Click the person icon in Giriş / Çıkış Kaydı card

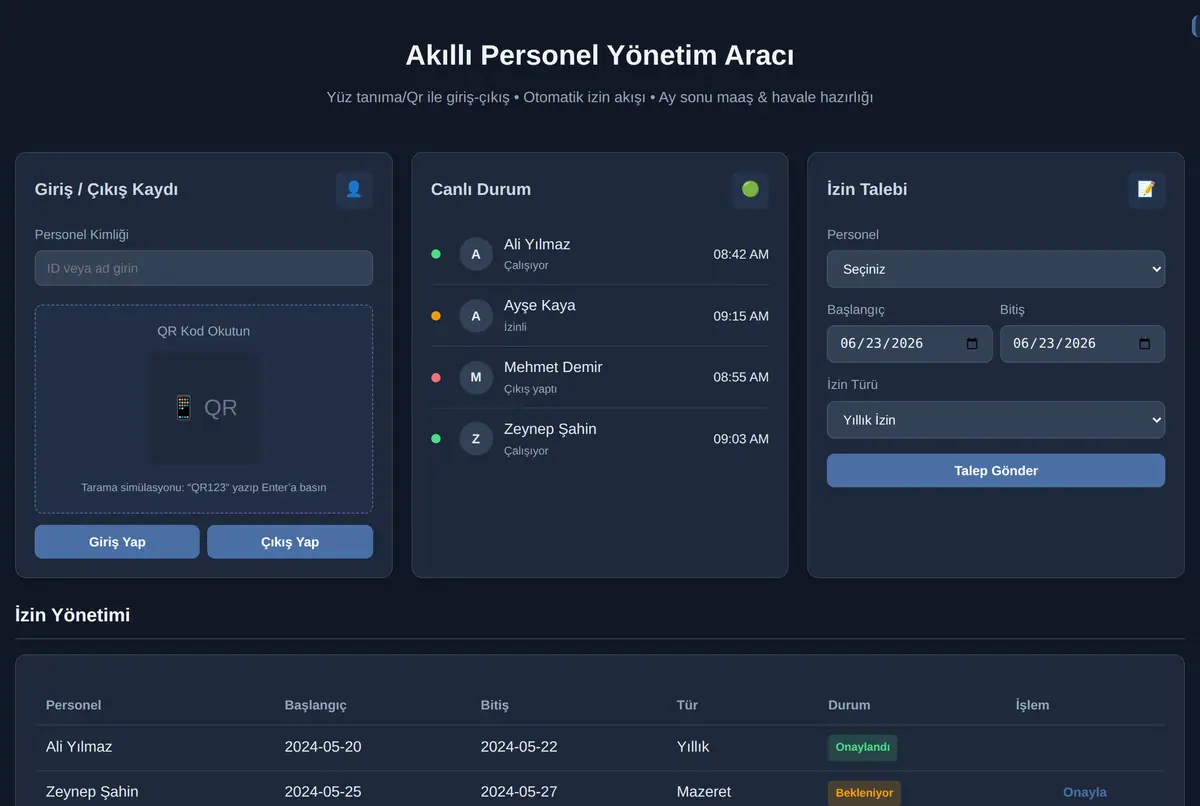click(x=354, y=190)
